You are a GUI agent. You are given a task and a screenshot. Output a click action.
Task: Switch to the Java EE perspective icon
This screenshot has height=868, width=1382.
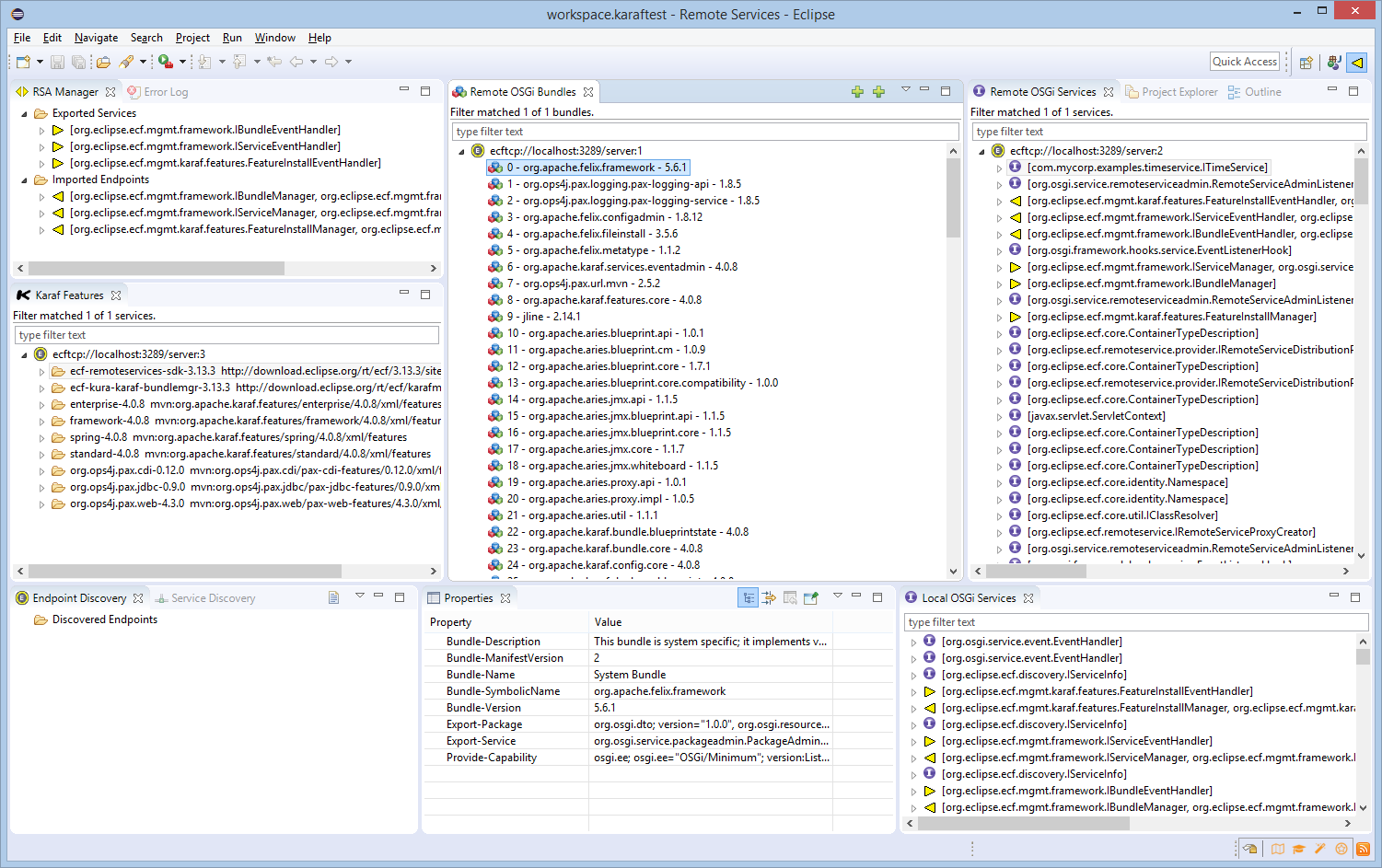tap(1333, 63)
